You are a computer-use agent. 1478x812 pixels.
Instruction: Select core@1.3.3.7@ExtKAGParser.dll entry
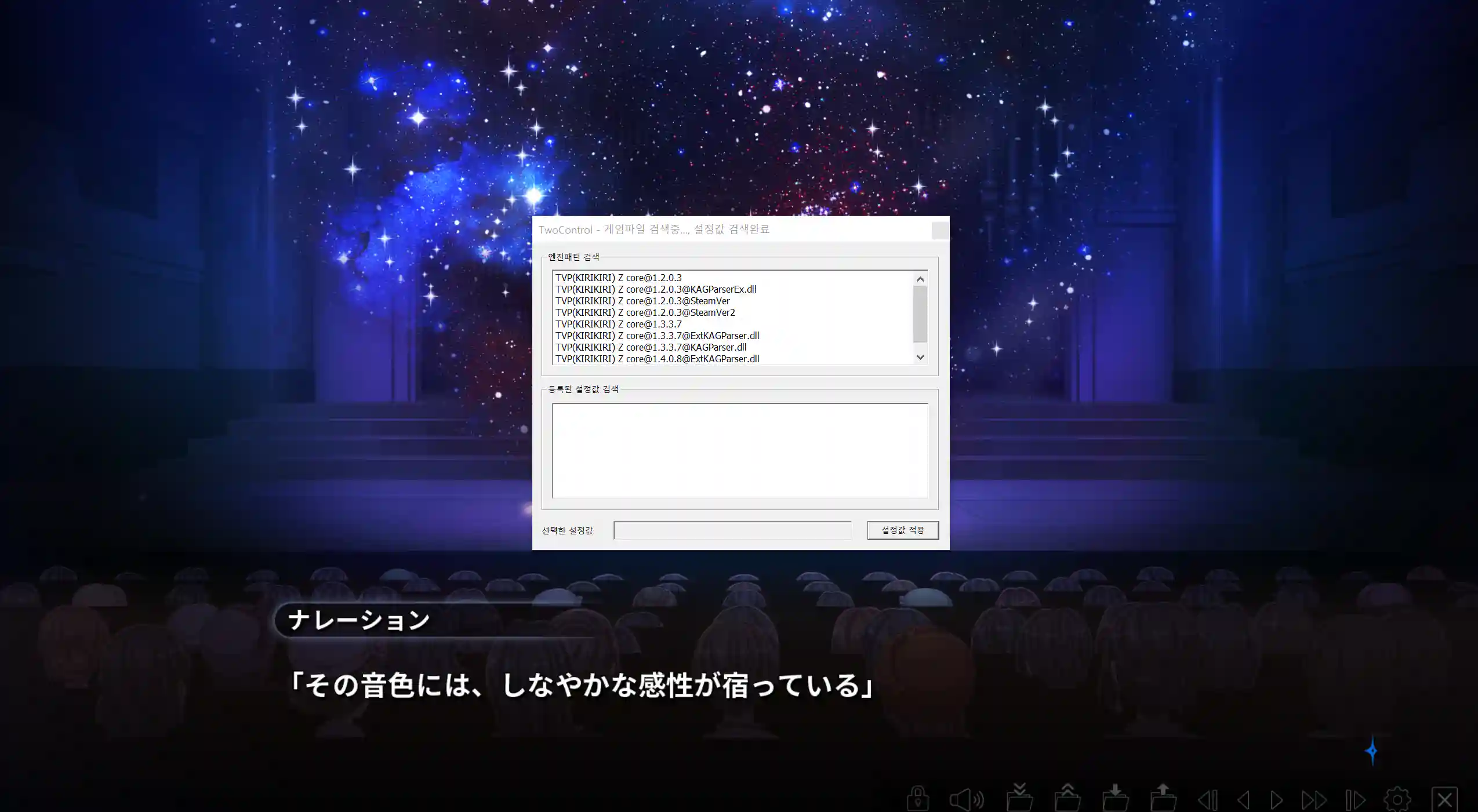click(x=733, y=336)
